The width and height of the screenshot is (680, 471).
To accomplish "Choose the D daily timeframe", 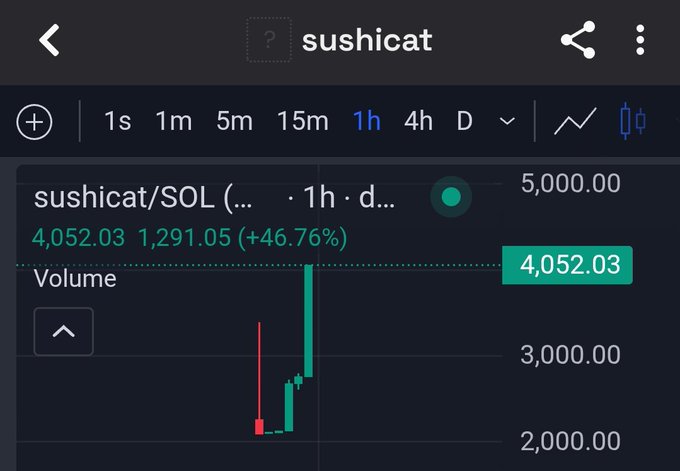I will coord(464,121).
